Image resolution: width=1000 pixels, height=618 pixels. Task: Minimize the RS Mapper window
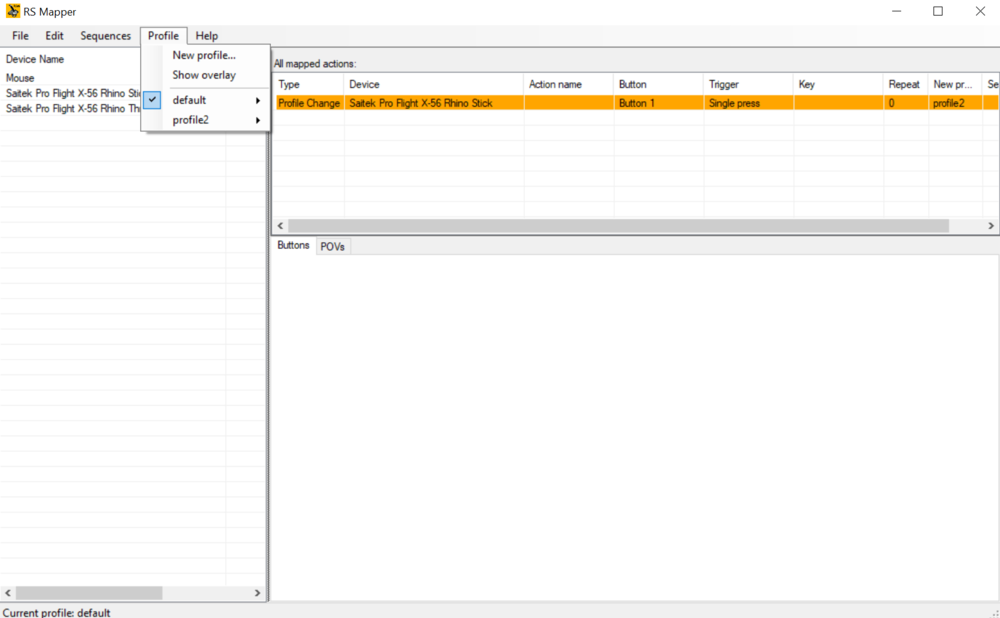point(897,11)
